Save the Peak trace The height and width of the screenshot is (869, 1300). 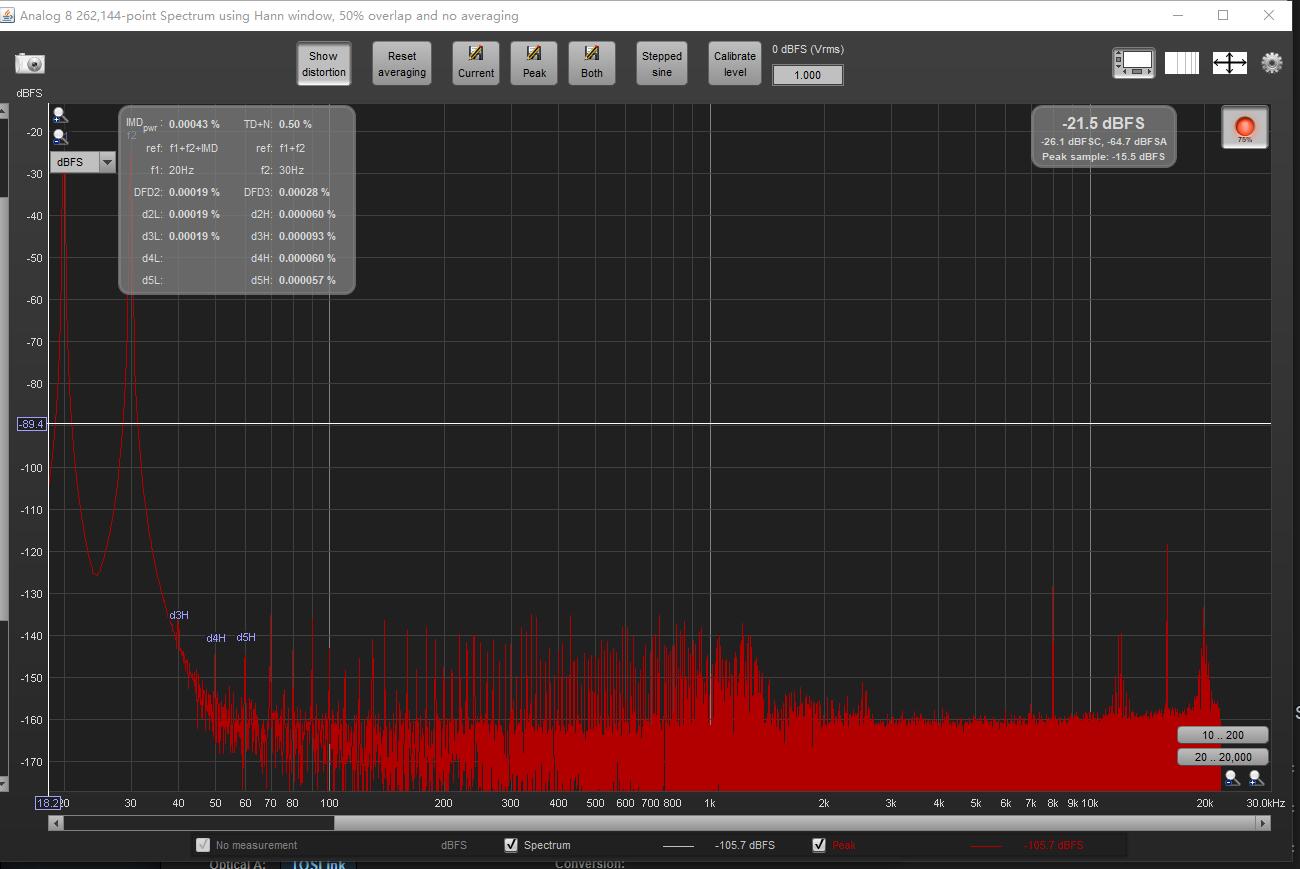pyautogui.click(x=534, y=64)
